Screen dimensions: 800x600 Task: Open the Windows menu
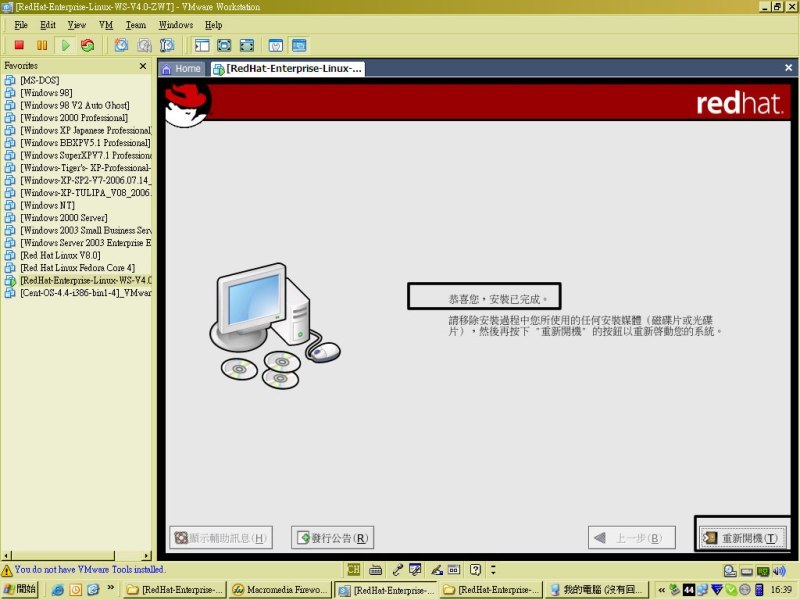click(x=176, y=25)
